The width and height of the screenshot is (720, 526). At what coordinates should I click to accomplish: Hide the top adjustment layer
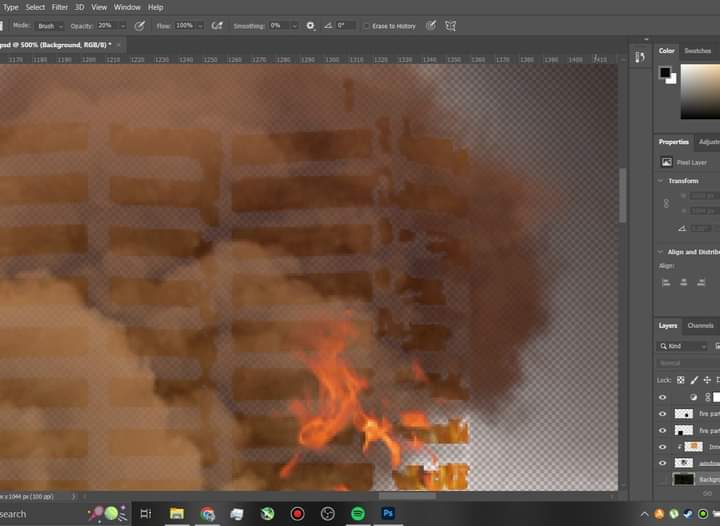click(662, 397)
